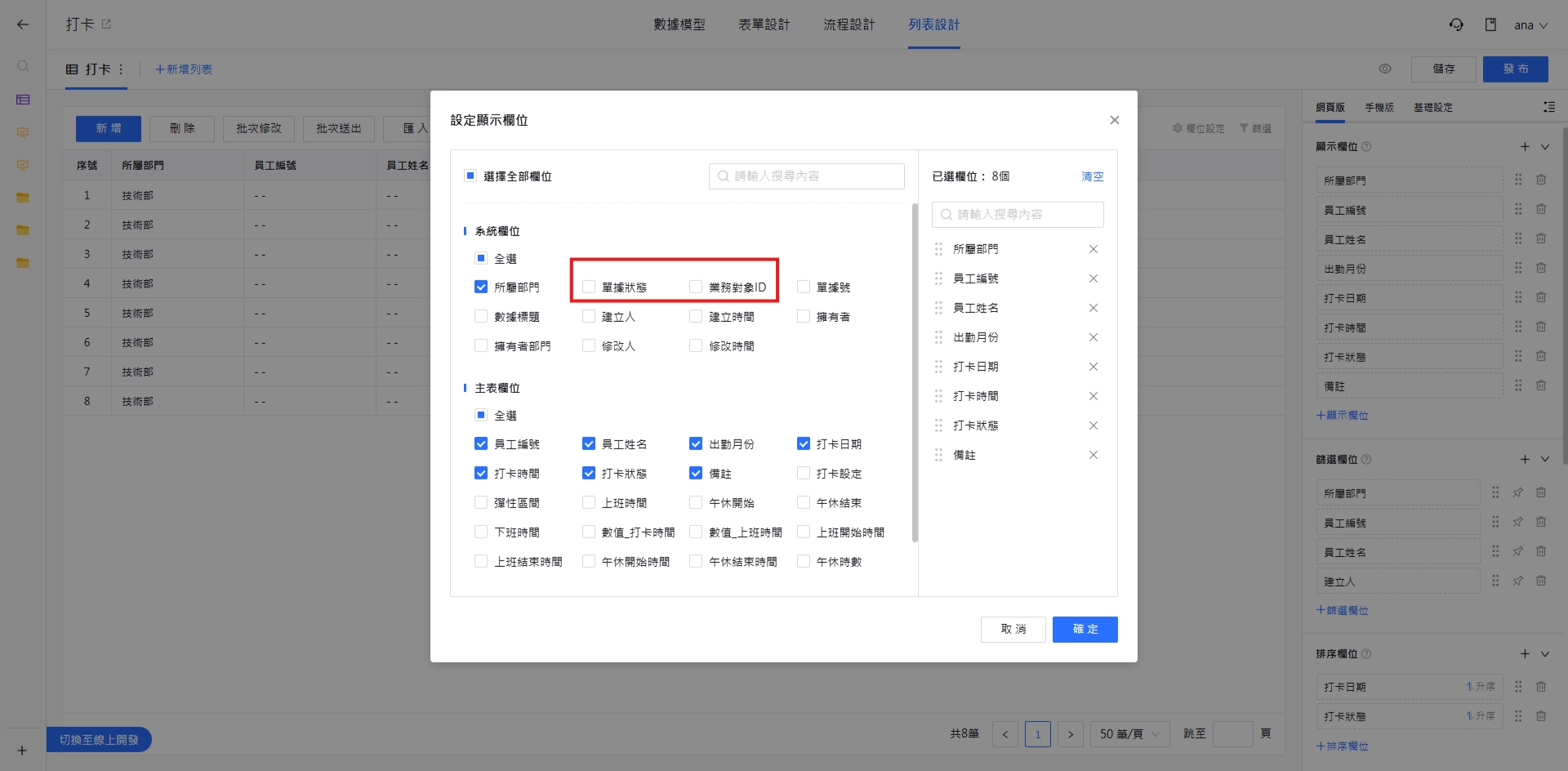Open the panel layout icon at right top
This screenshot has height=771, width=1568.
(x=1549, y=107)
